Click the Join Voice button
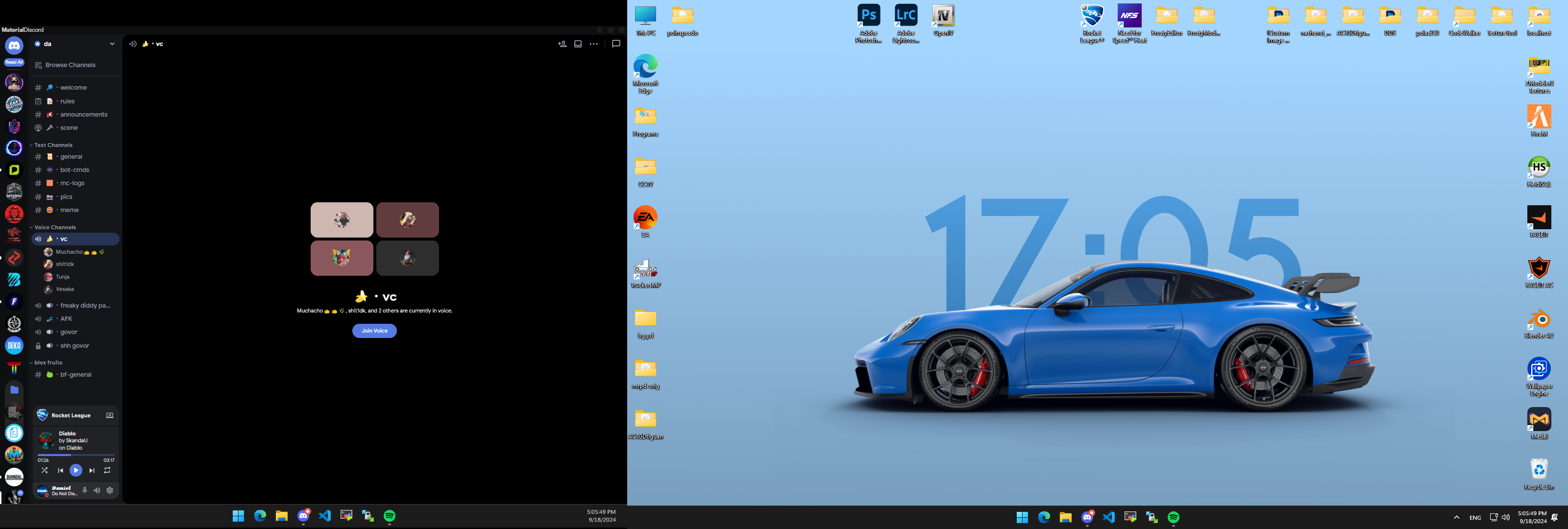The height and width of the screenshot is (529, 1568). coord(374,331)
